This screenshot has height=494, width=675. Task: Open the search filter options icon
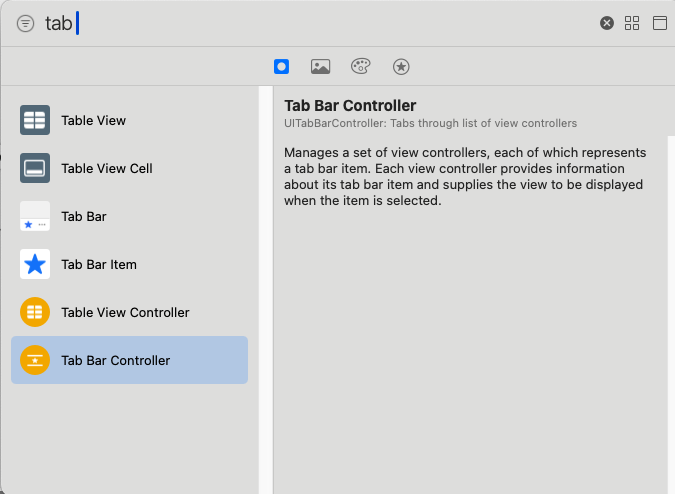pyautogui.click(x=26, y=23)
